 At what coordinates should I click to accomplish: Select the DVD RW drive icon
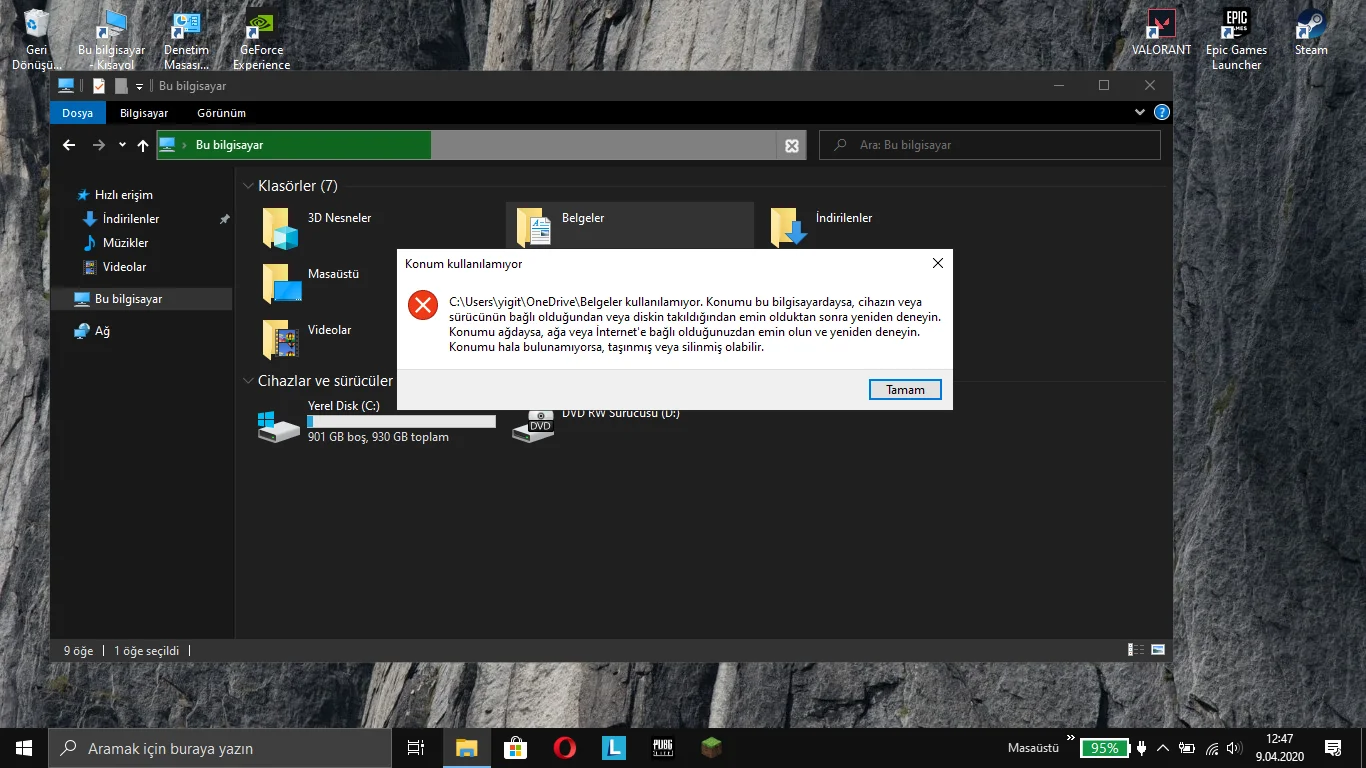click(533, 425)
